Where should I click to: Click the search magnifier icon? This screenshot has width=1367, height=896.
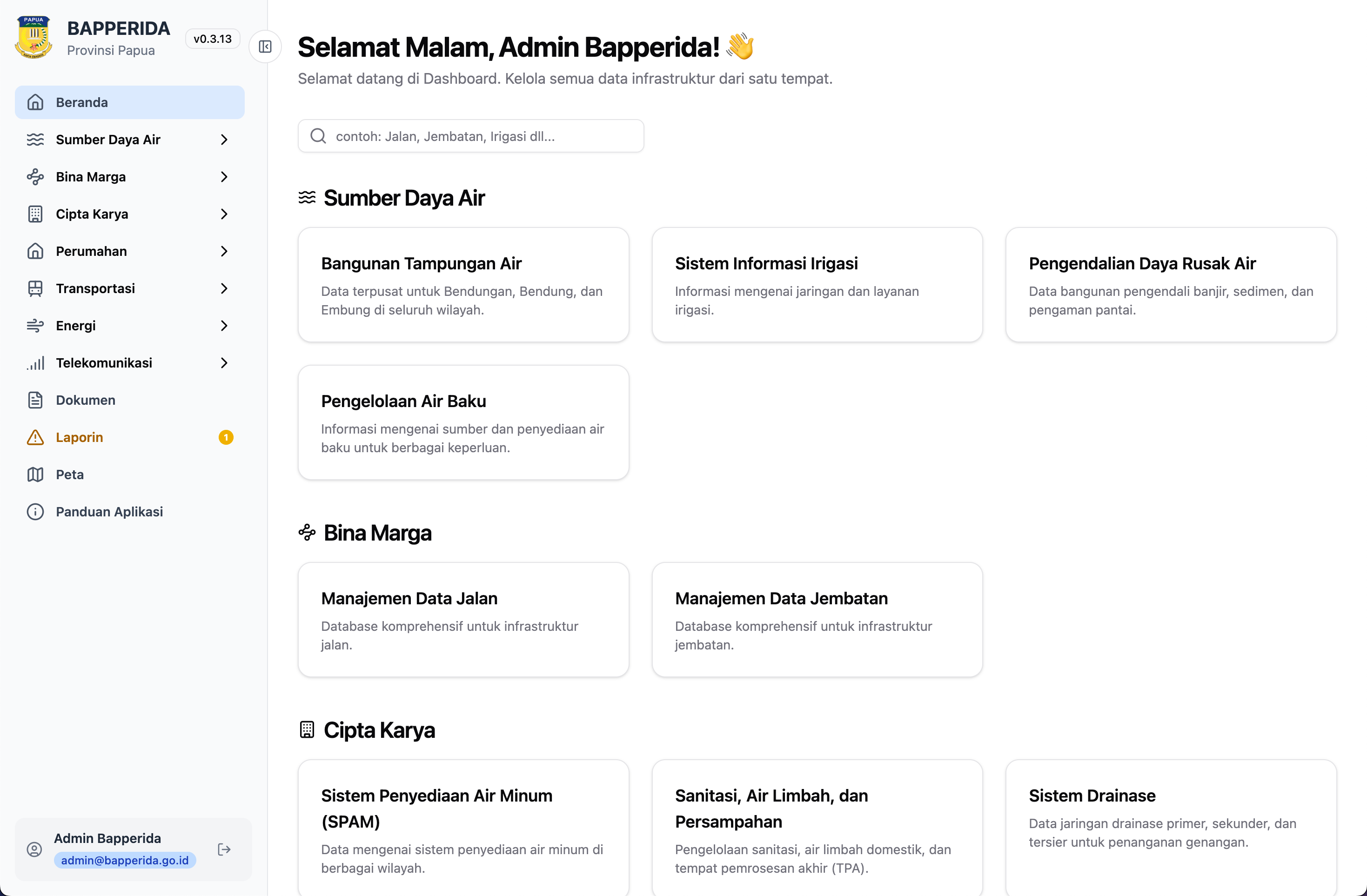[x=318, y=136]
